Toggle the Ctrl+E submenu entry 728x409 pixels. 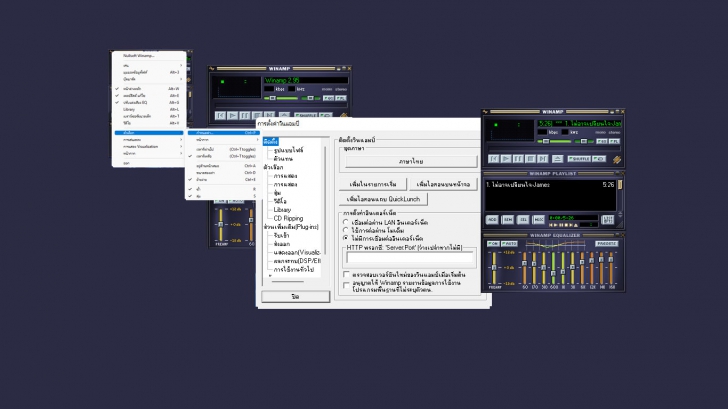(x=223, y=180)
